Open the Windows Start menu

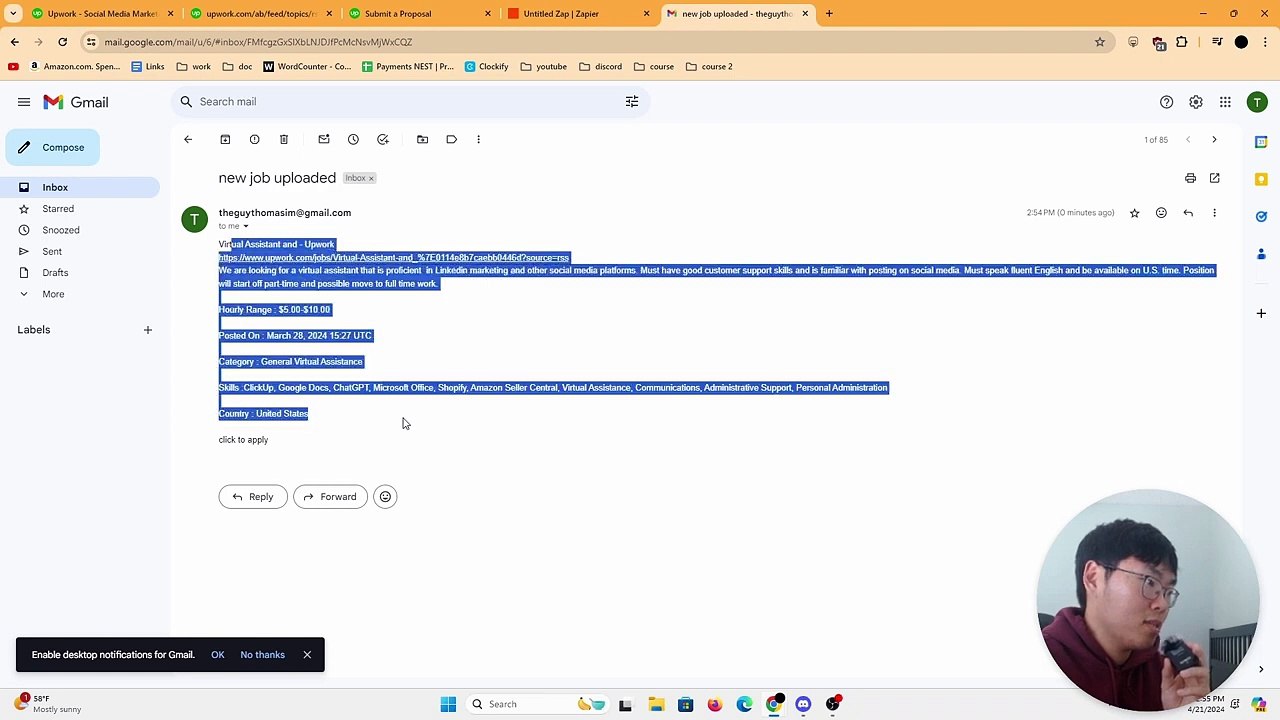[x=448, y=704]
